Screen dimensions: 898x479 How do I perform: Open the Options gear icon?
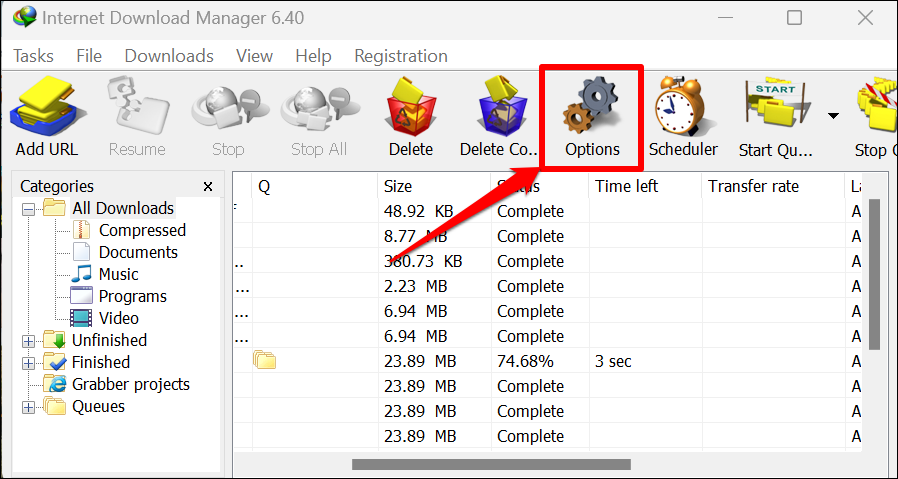592,110
